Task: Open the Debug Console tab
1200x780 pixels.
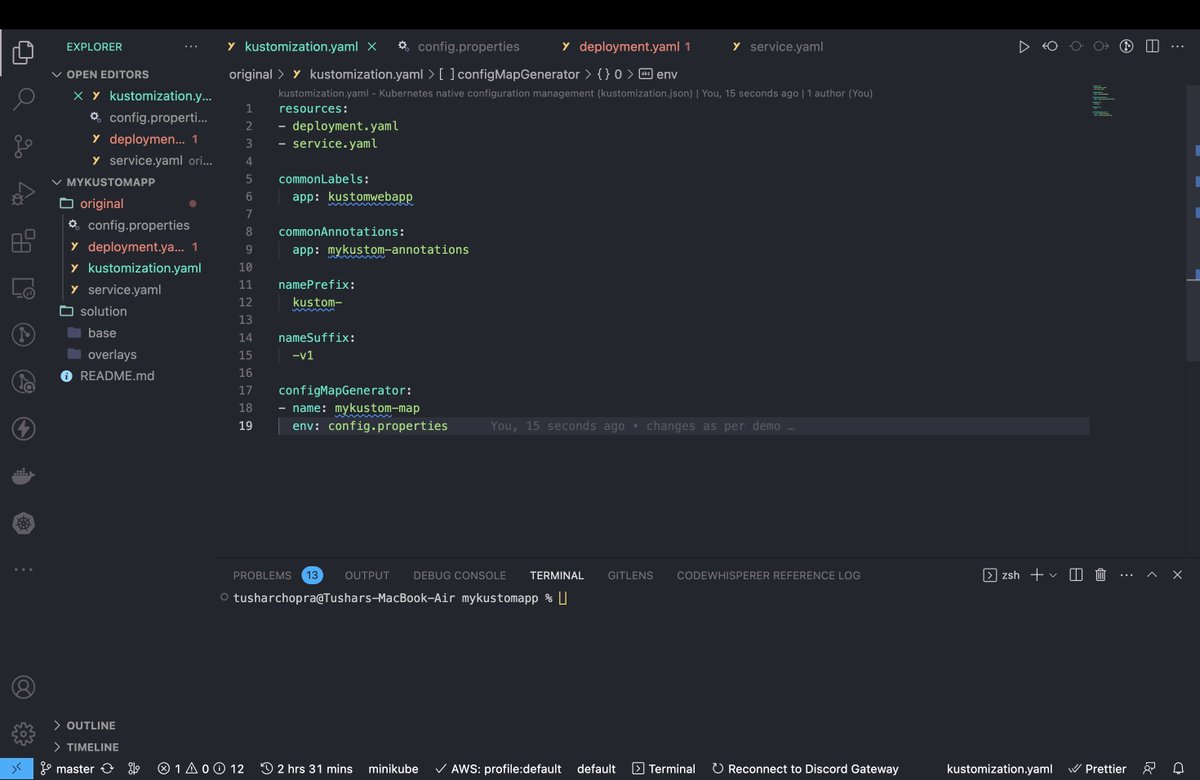Action: click(x=460, y=575)
